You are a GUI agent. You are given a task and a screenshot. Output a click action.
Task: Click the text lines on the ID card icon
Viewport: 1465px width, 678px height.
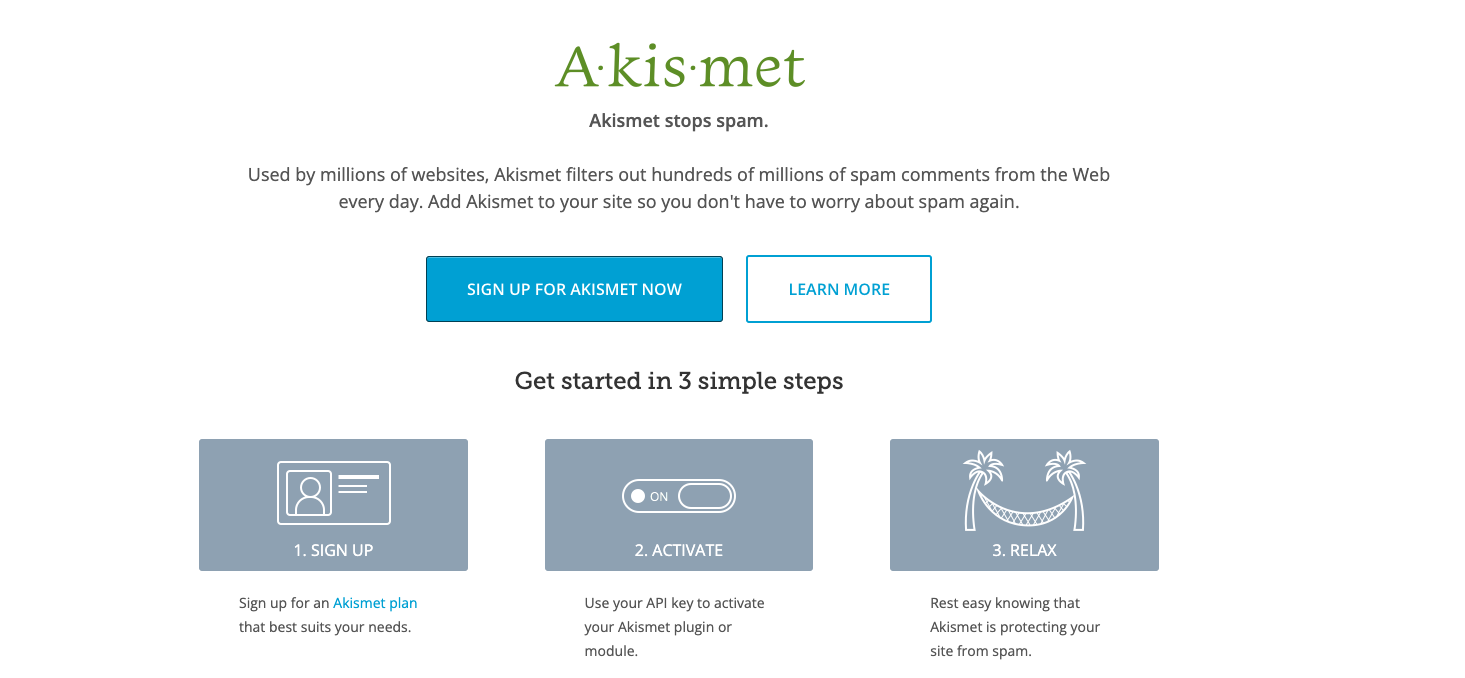point(358,483)
